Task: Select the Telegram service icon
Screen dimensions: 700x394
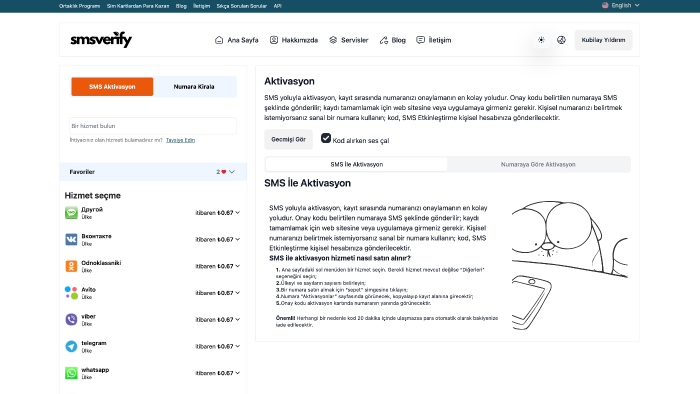Action: pyautogui.click(x=71, y=346)
